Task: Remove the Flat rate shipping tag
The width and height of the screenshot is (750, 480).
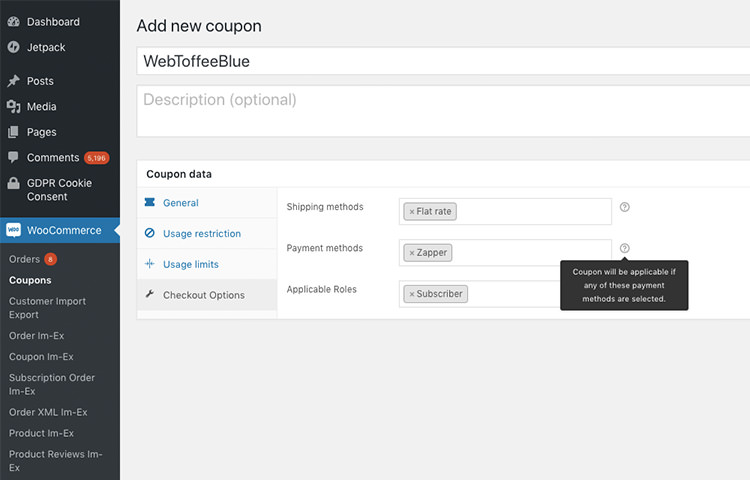Action: point(411,212)
